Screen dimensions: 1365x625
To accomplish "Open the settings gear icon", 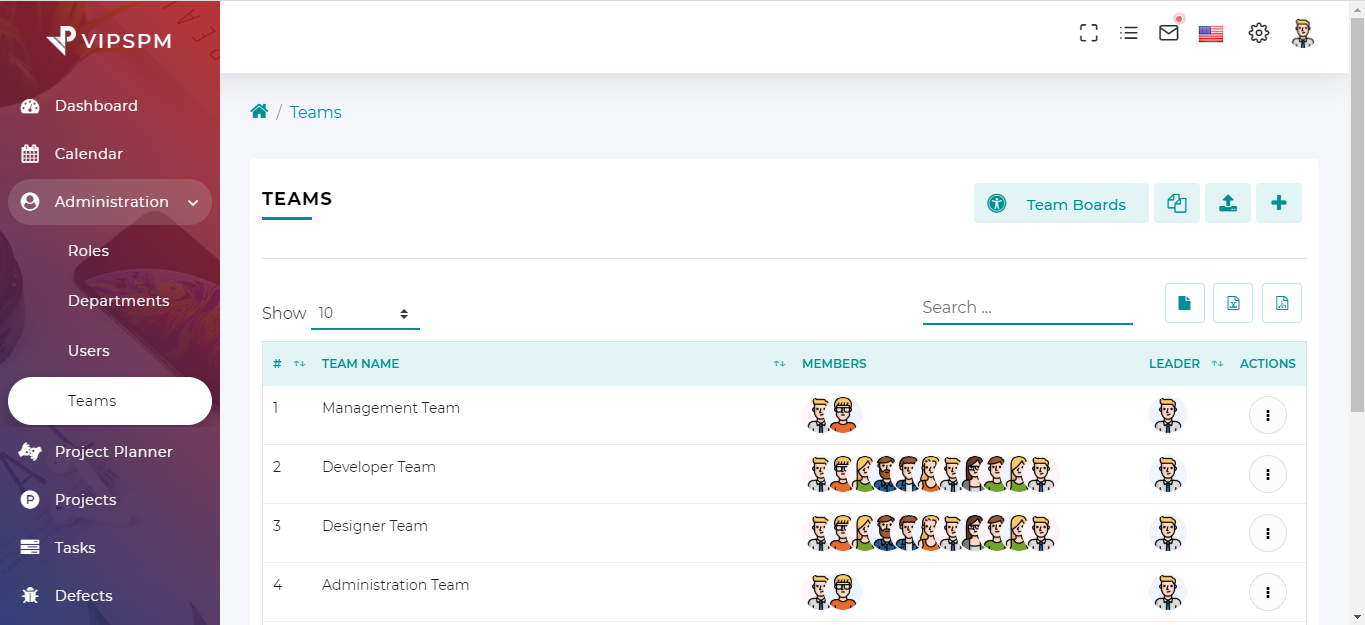I will (x=1259, y=33).
